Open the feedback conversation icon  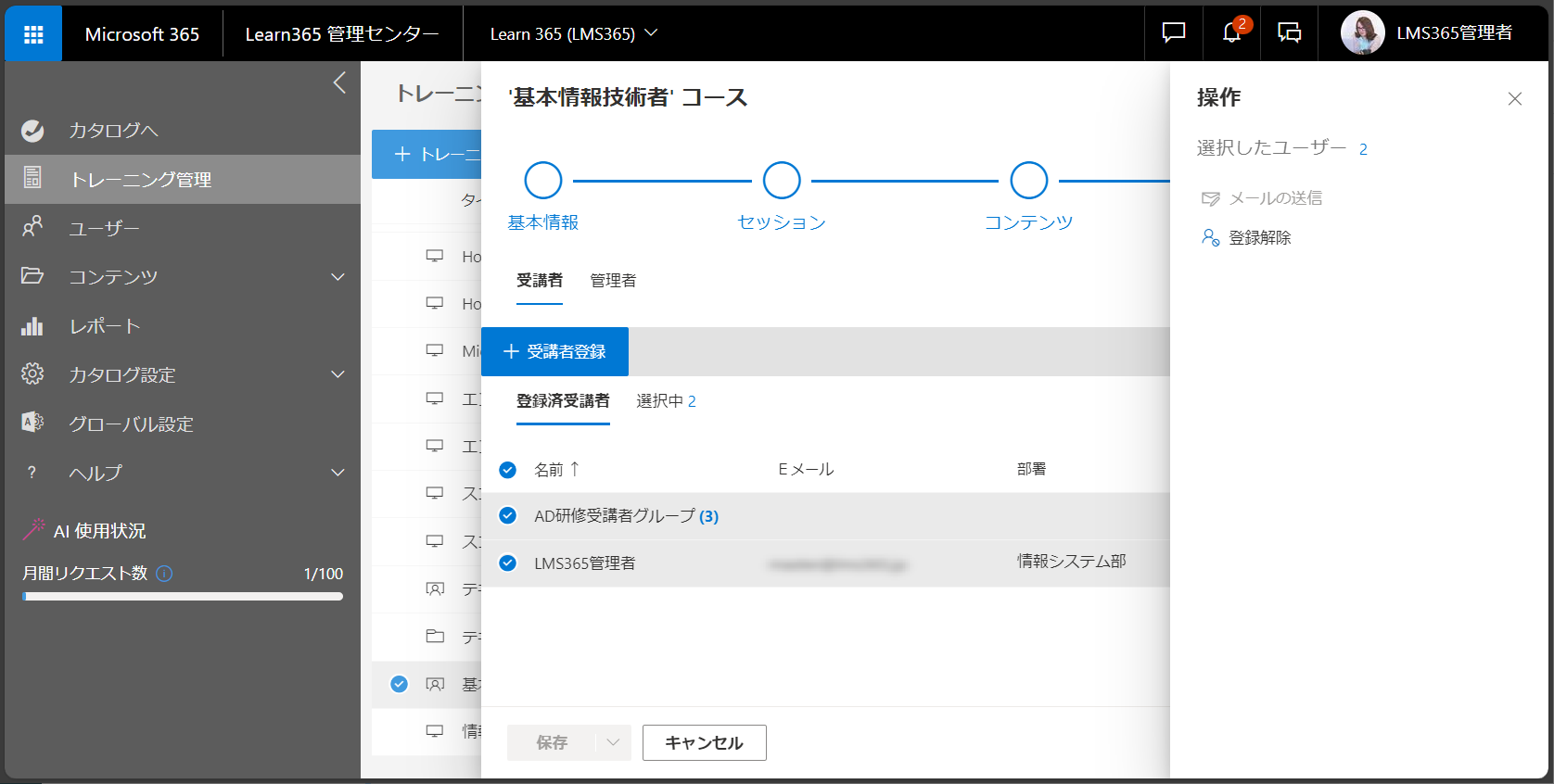click(x=1290, y=33)
